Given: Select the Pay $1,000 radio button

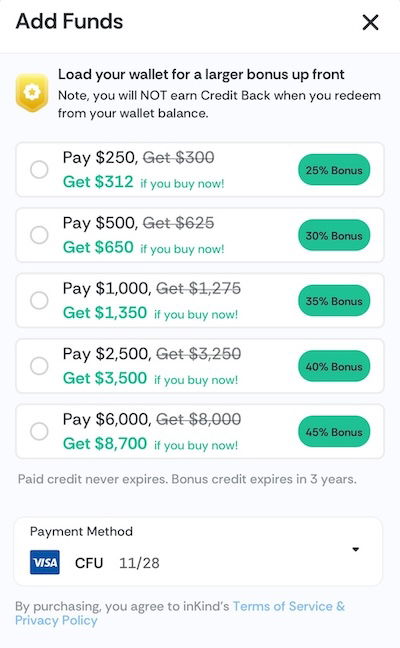Looking at the screenshot, I should coord(39,300).
